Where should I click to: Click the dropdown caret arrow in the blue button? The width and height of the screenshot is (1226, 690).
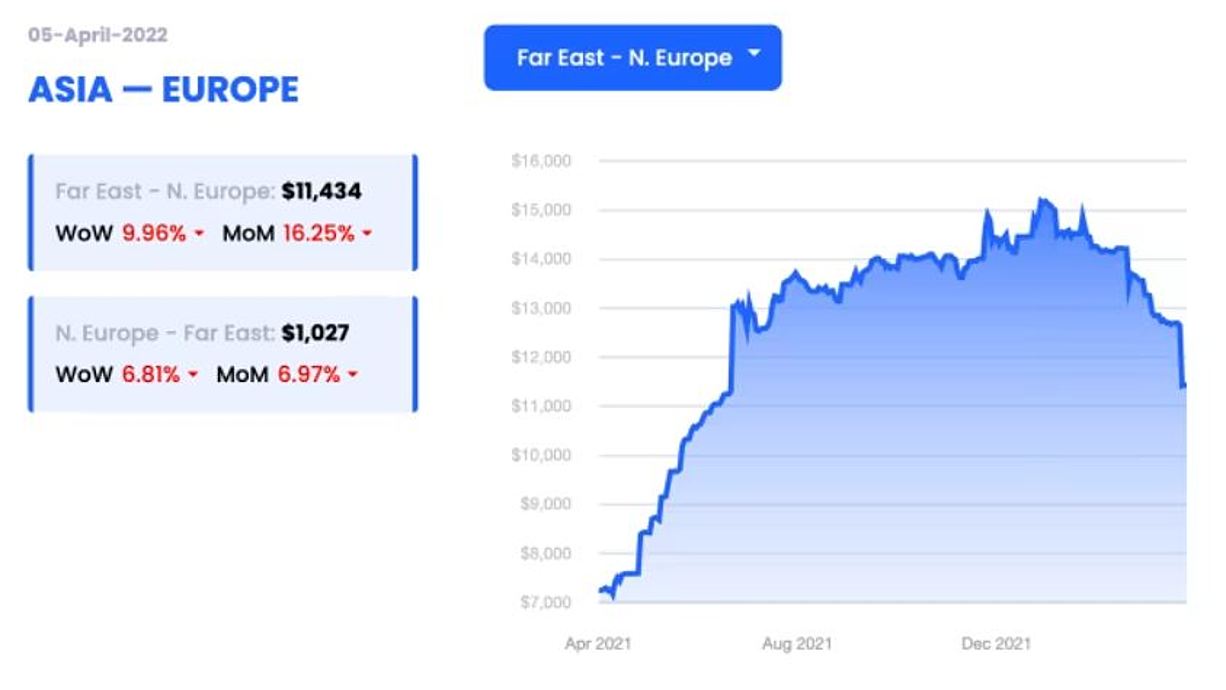click(754, 54)
